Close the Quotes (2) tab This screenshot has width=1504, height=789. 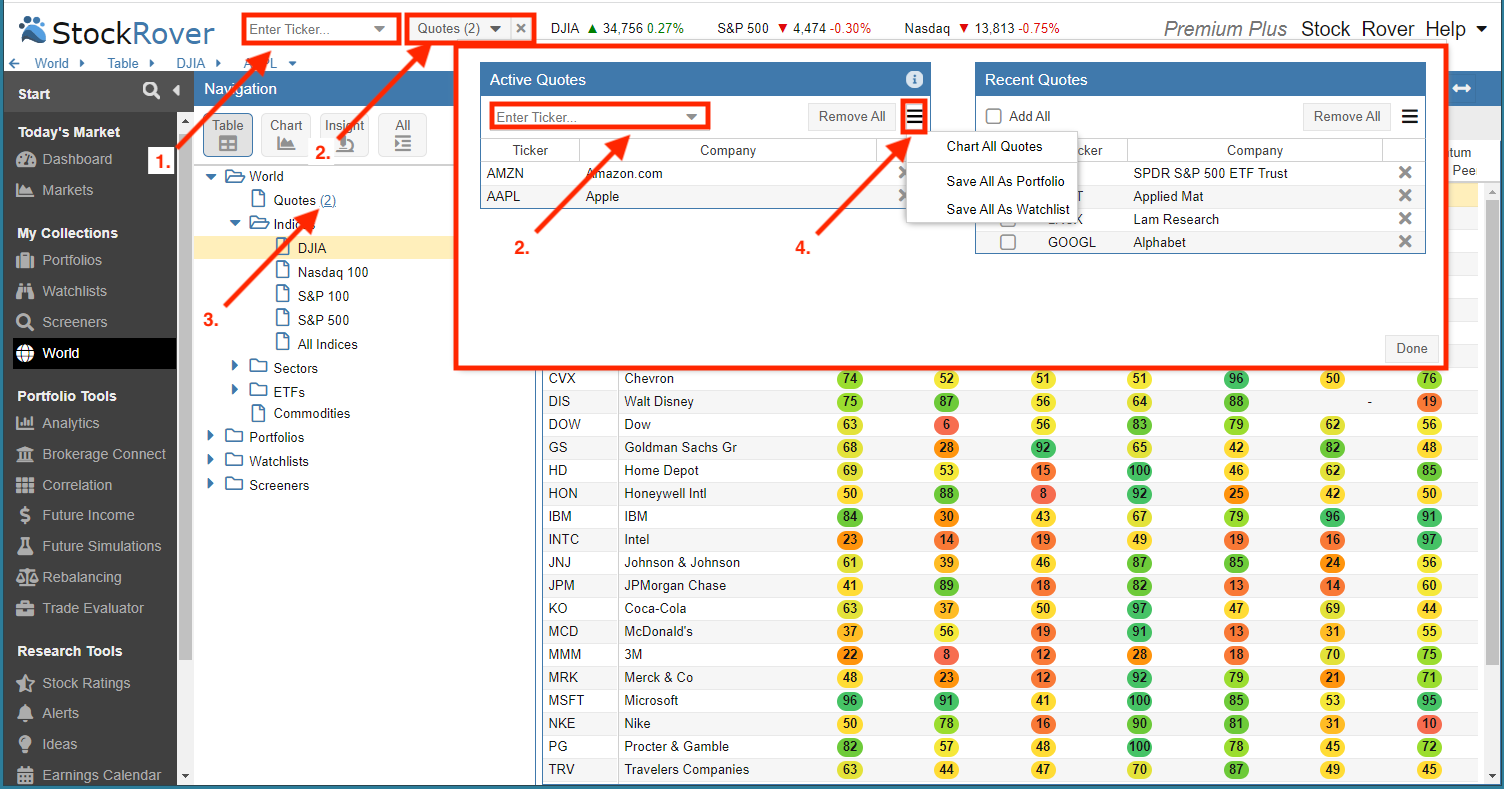pos(521,29)
